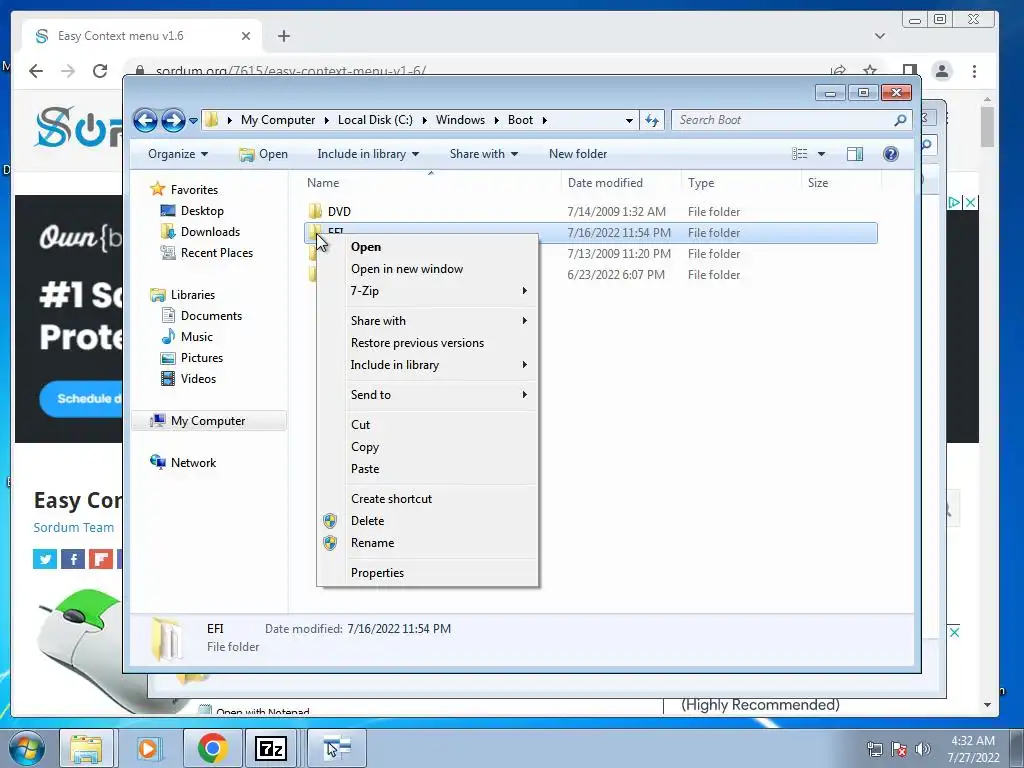Open recent locations dropdown beside Forward button
Image resolution: width=1024 pixels, height=768 pixels.
[193, 120]
